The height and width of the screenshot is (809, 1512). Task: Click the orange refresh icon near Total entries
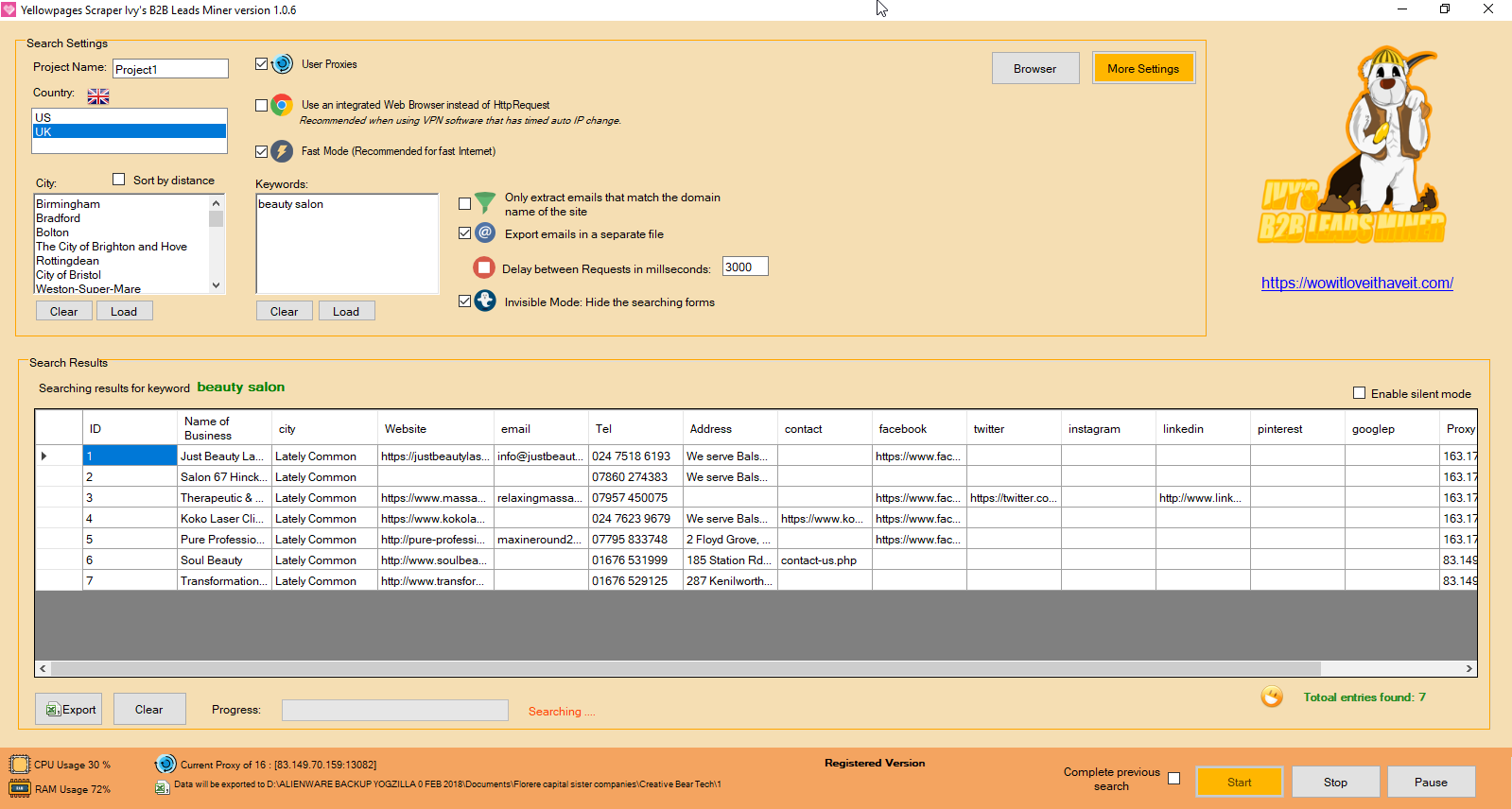(x=1272, y=697)
